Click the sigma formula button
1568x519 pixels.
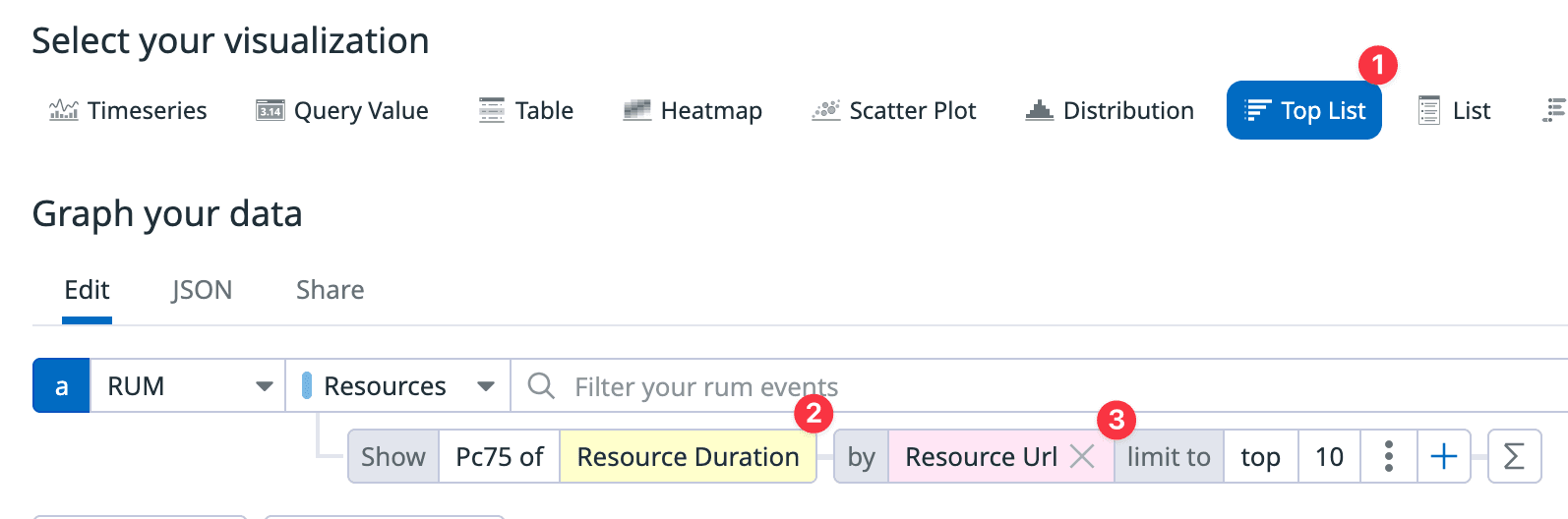[1514, 456]
